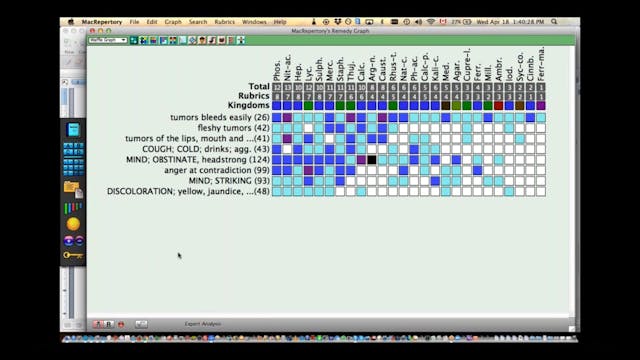
Task: Click the golden key icon in the sidebar
Action: (73, 255)
